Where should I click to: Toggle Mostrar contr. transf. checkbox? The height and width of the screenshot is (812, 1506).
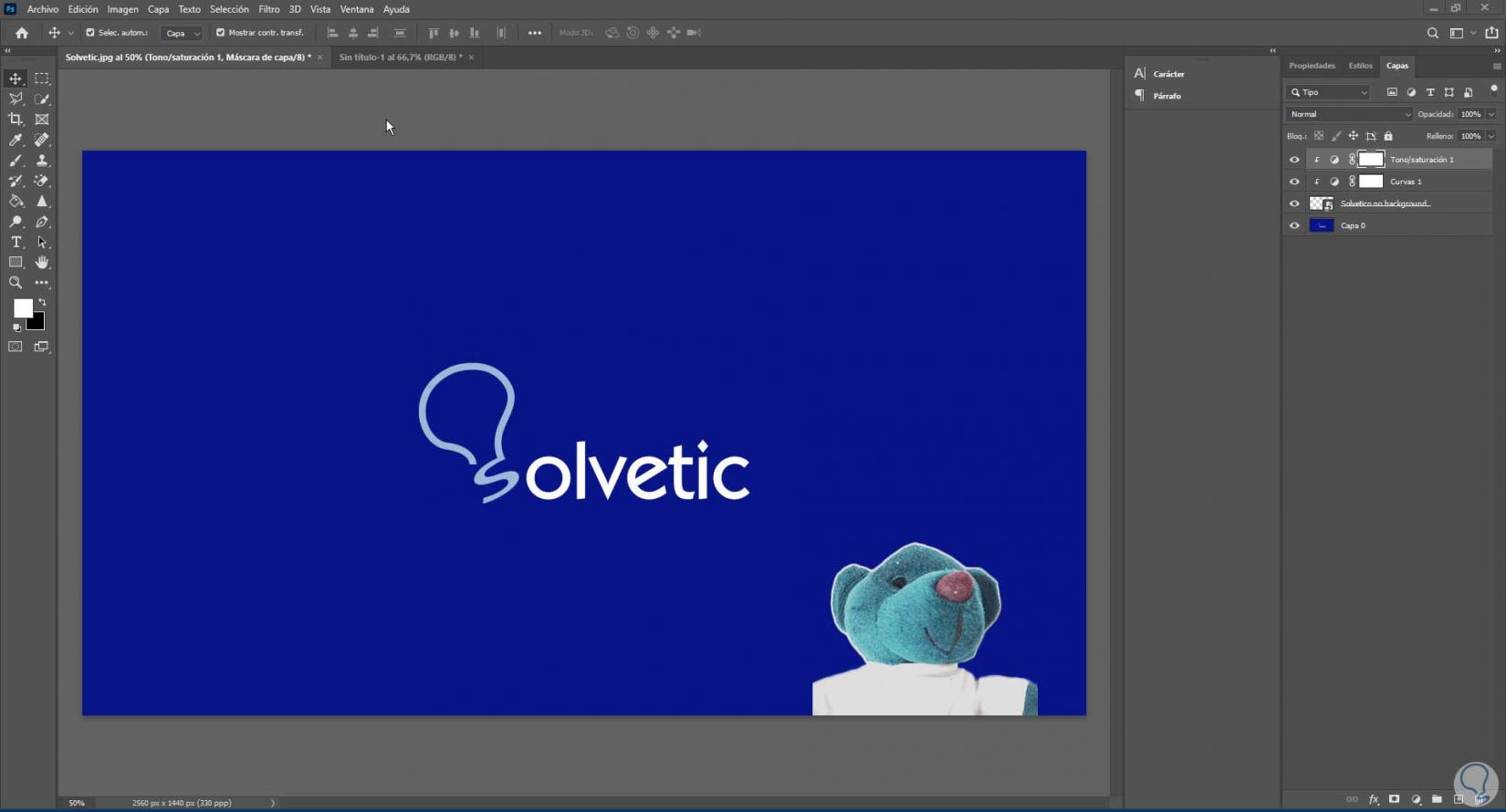(220, 33)
